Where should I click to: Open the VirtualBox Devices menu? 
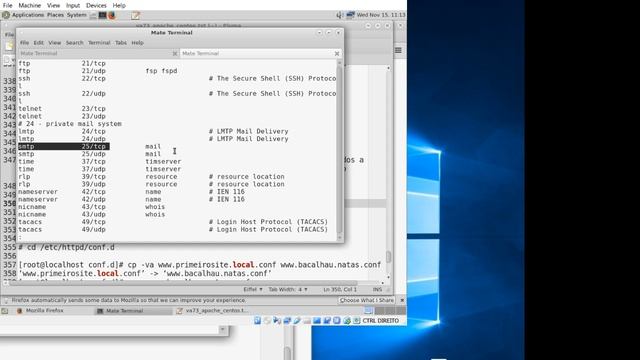point(96,5)
